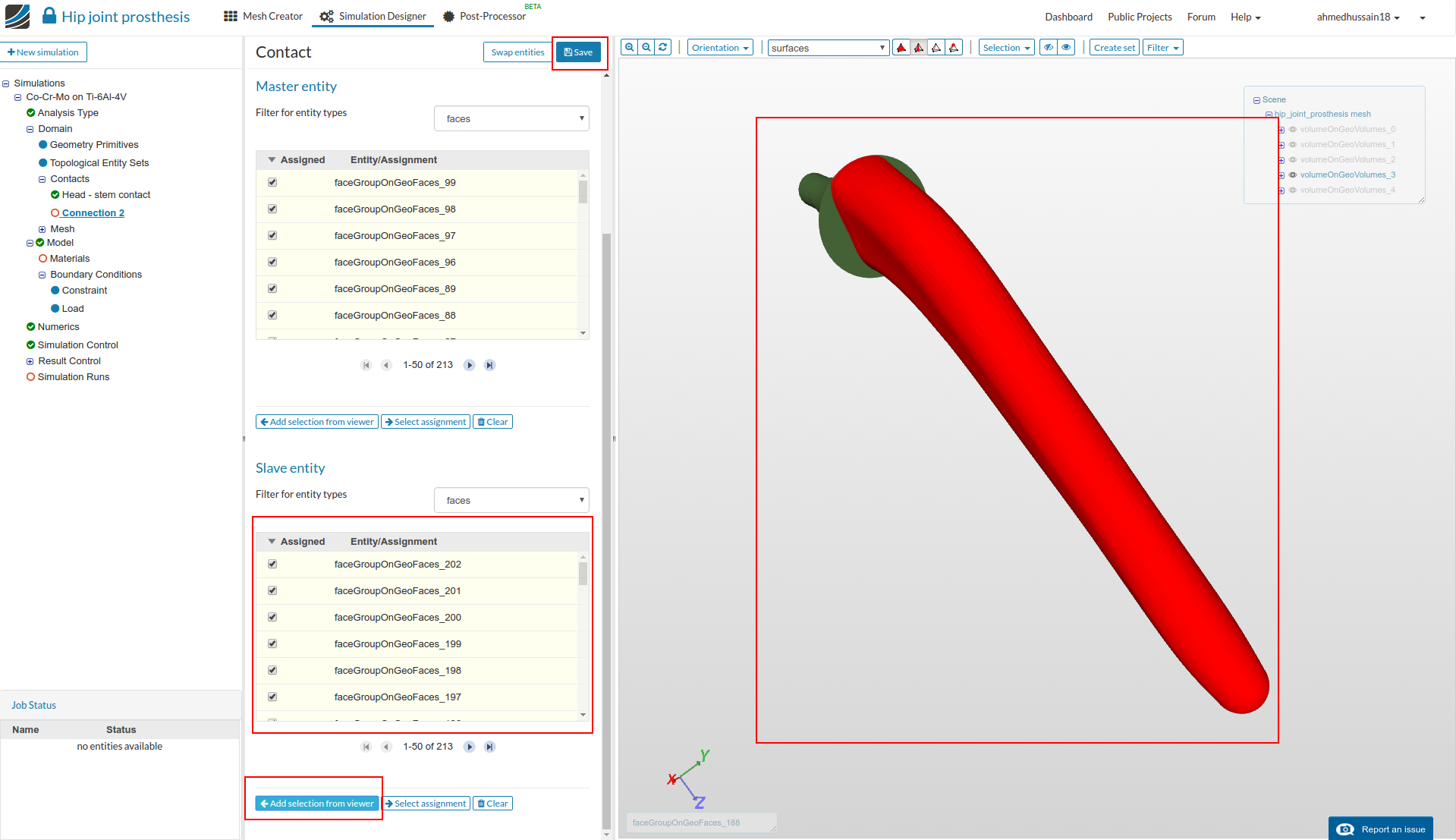
Task: Choose the wireframe-with-points render mode icon
Action: point(954,48)
